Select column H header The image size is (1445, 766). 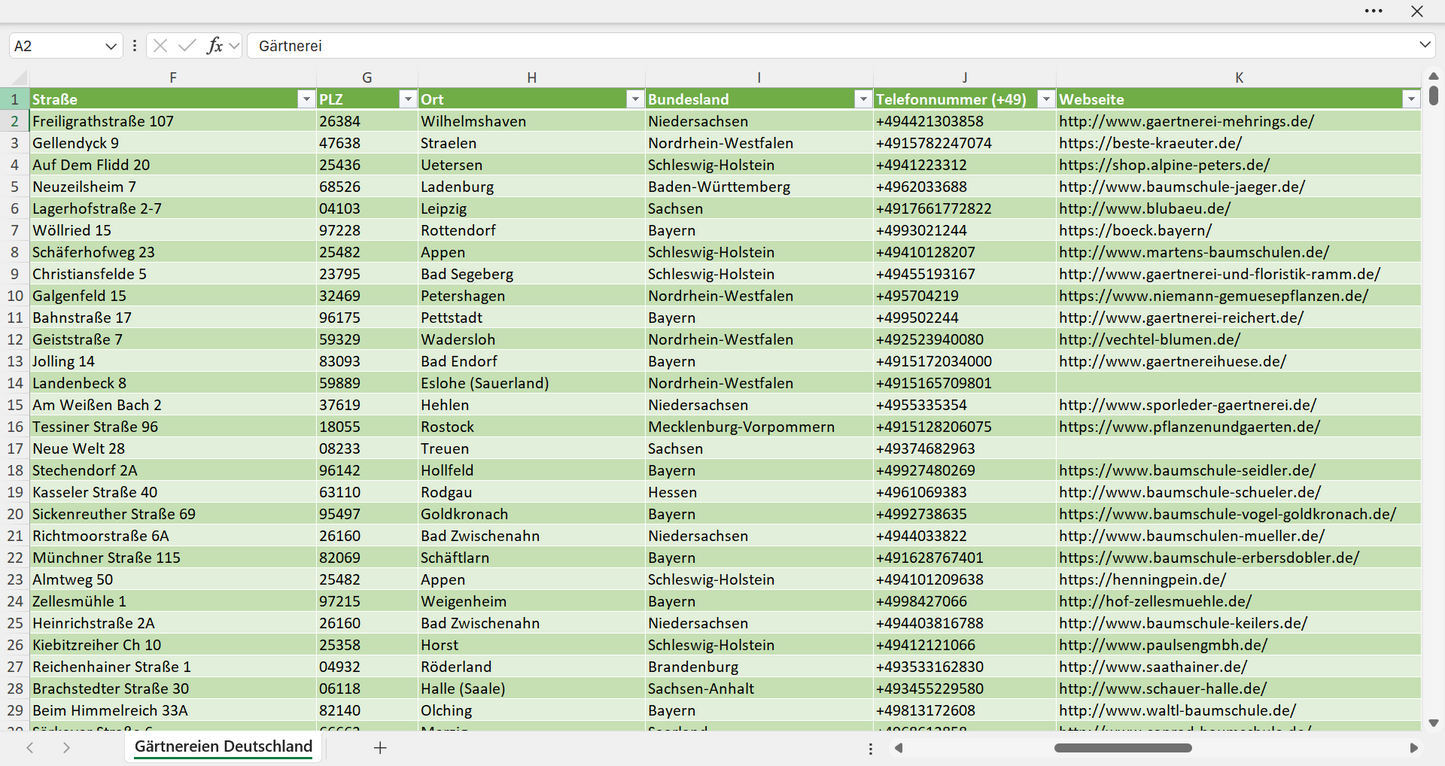[532, 77]
